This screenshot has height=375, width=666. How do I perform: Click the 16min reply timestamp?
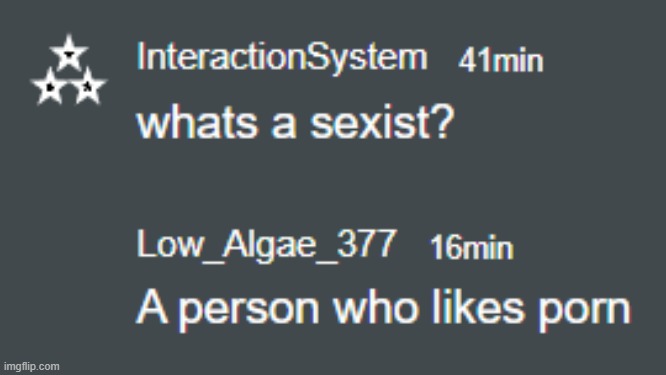(471, 247)
